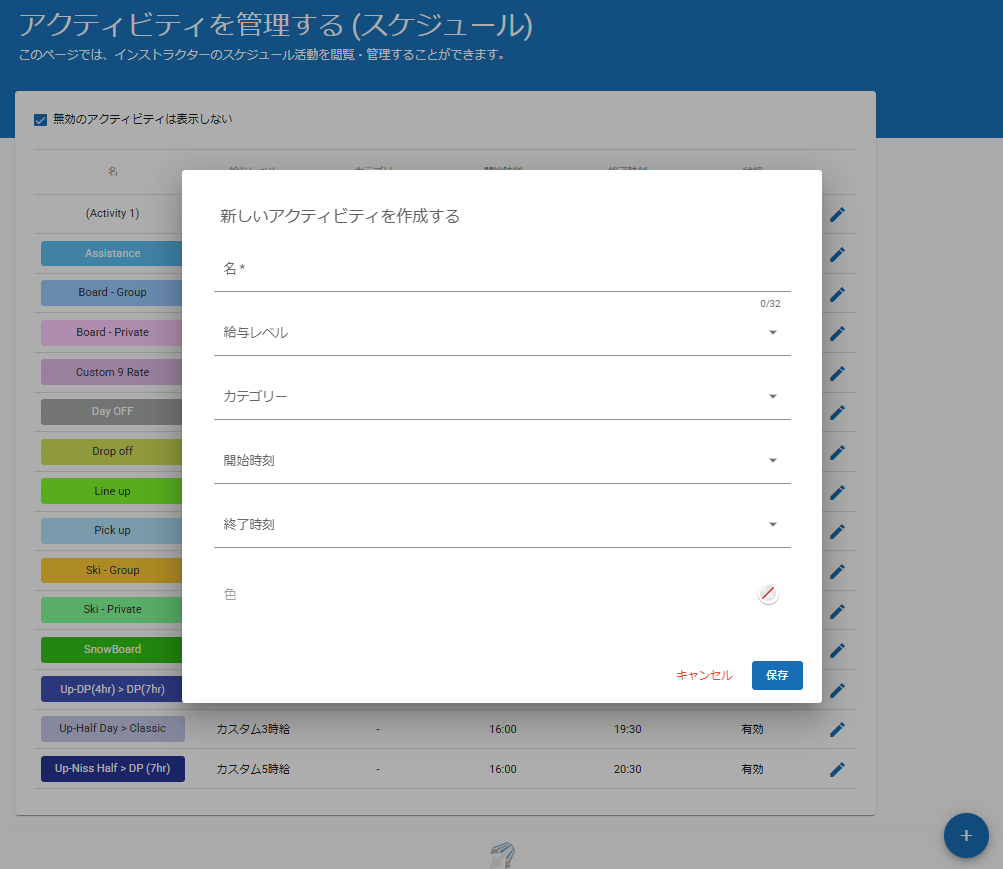1003x869 pixels.
Task: Open the 開始時刻 time dropdown
Action: pyautogui.click(x=501, y=461)
